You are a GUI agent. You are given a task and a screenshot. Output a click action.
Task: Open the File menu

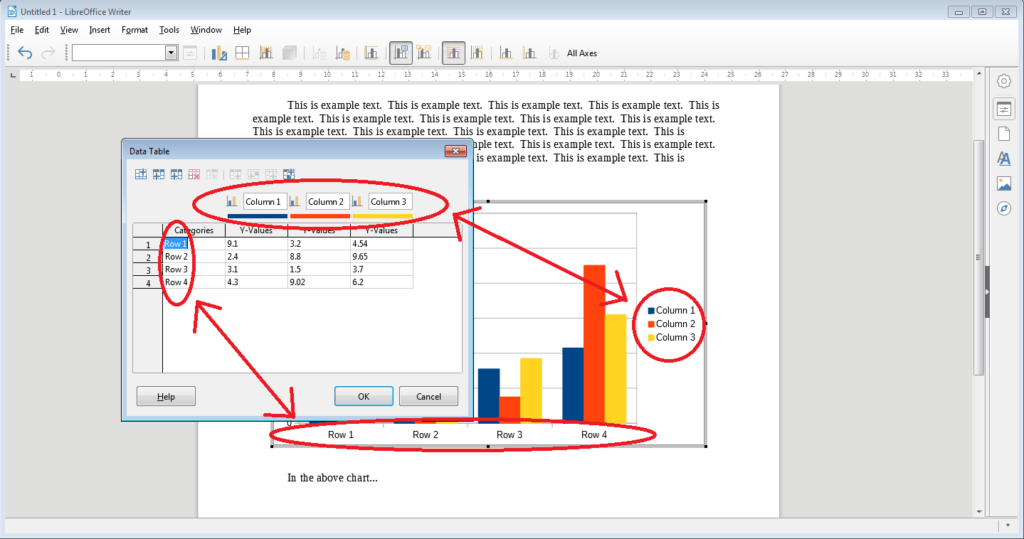pyautogui.click(x=17, y=29)
